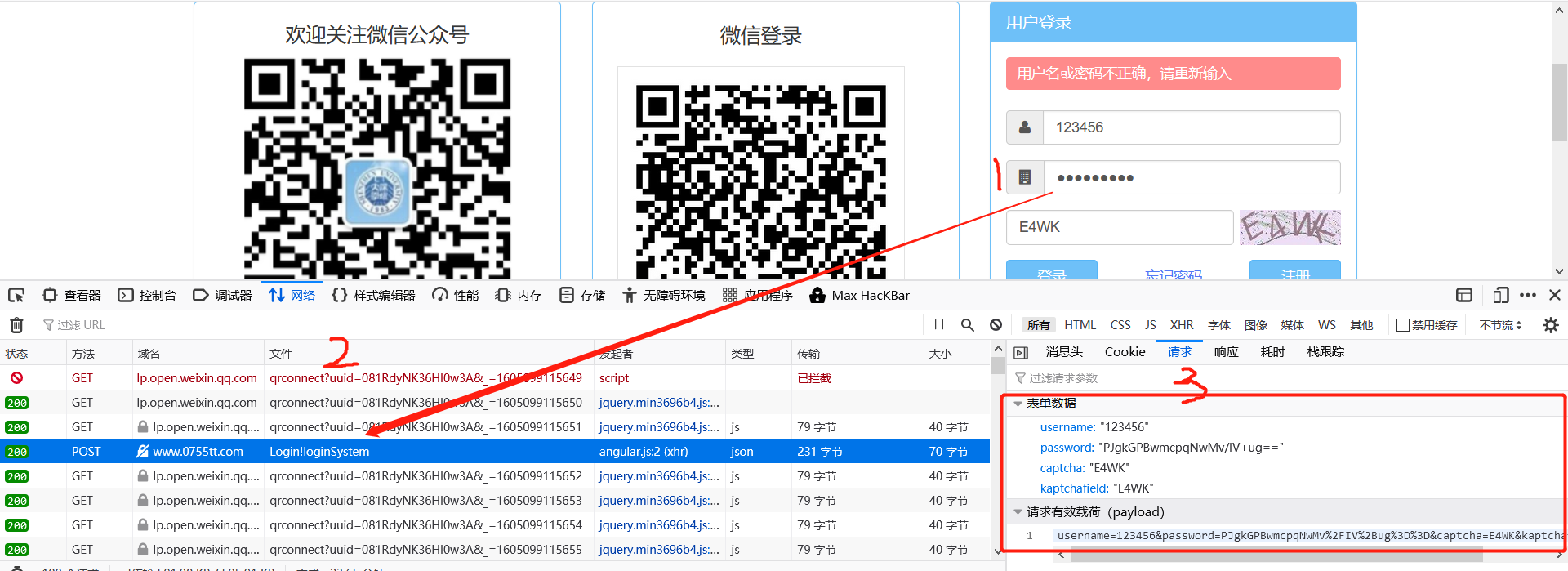The width and height of the screenshot is (1568, 571).
Task: Filter requests by 其他
Action: [x=1362, y=325]
